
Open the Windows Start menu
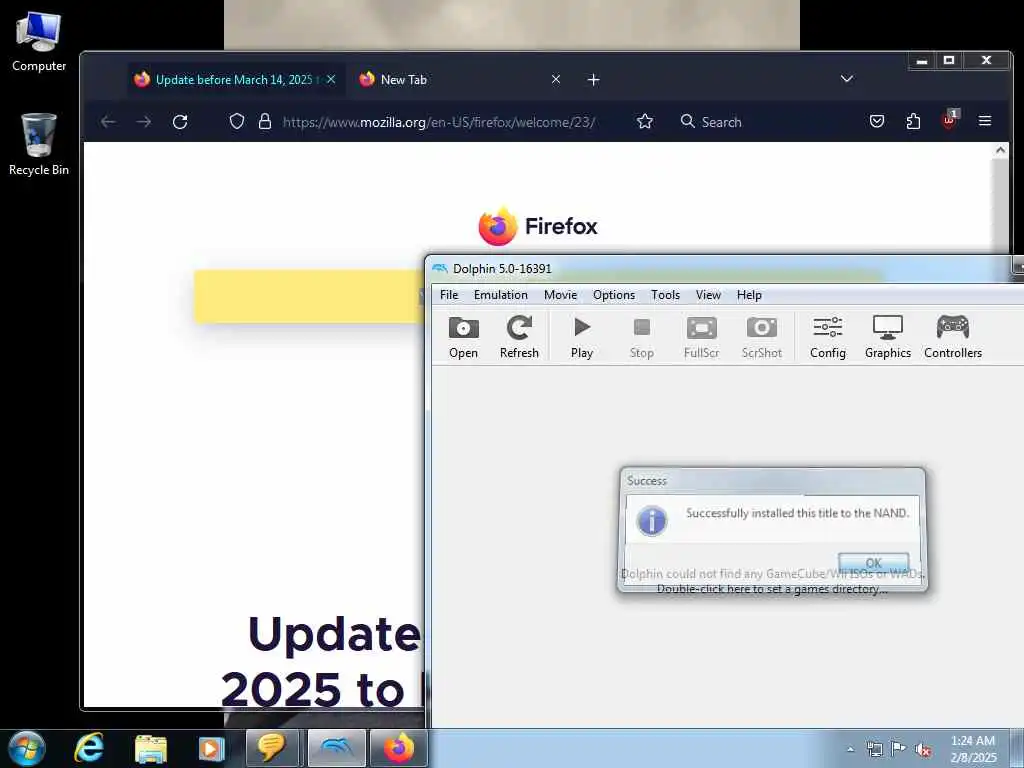pos(26,748)
